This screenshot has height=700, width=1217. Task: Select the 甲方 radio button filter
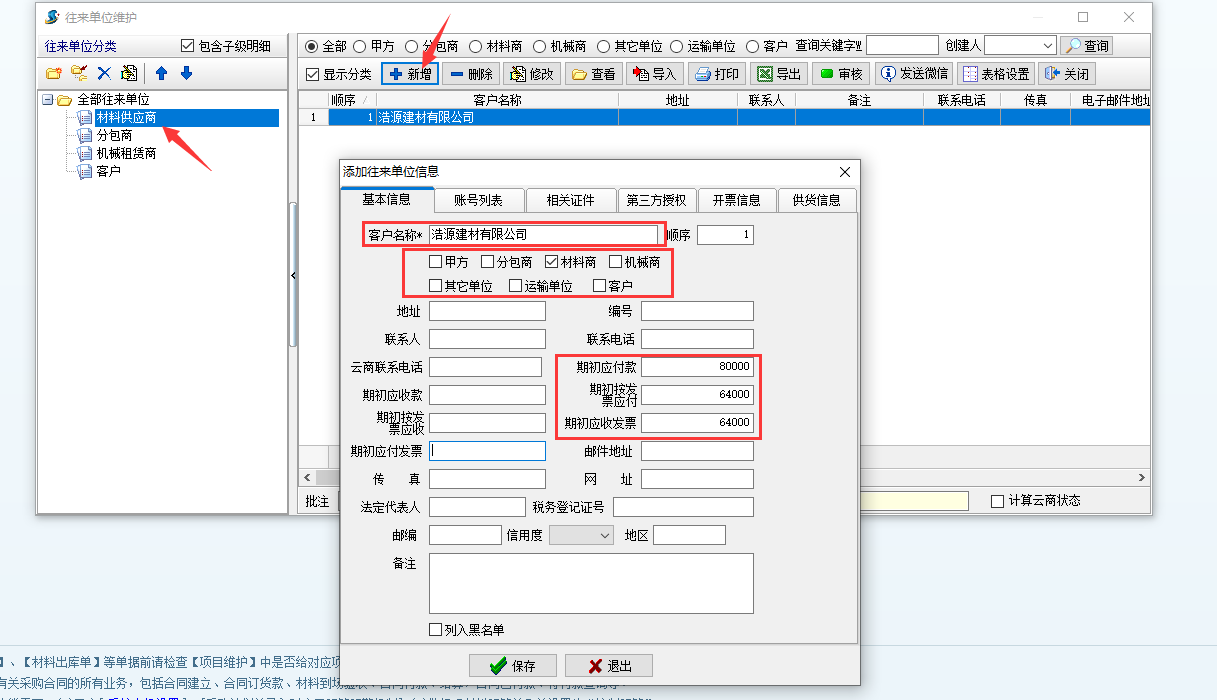pyautogui.click(x=360, y=46)
